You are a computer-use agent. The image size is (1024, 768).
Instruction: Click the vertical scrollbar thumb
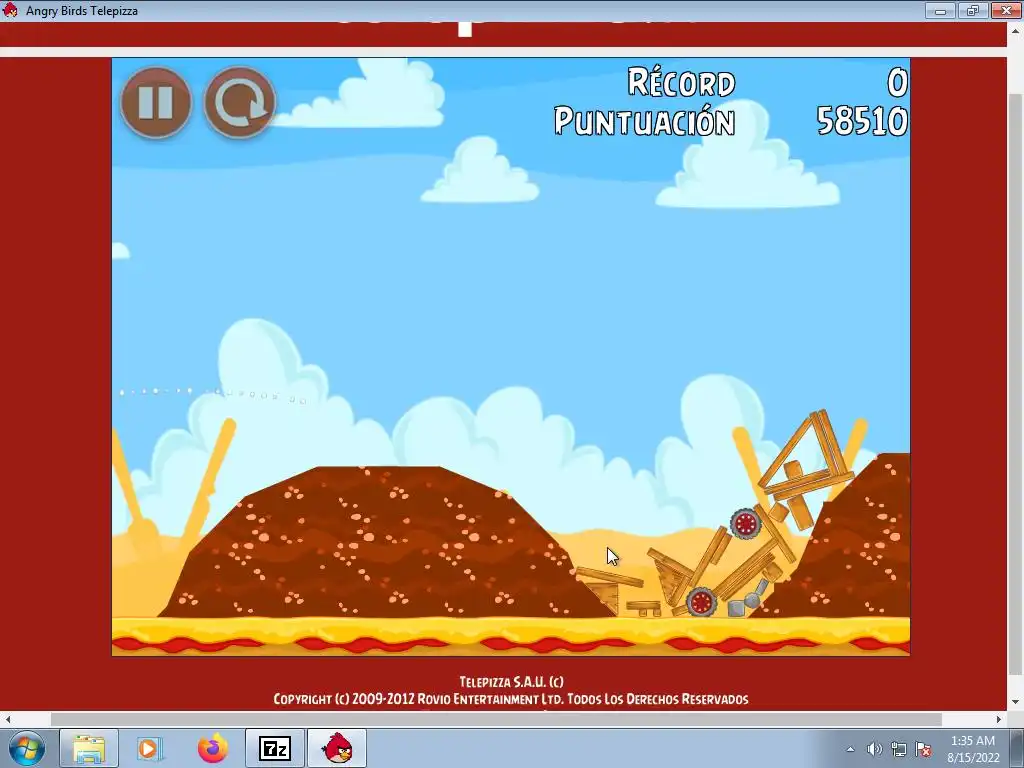point(1016,385)
